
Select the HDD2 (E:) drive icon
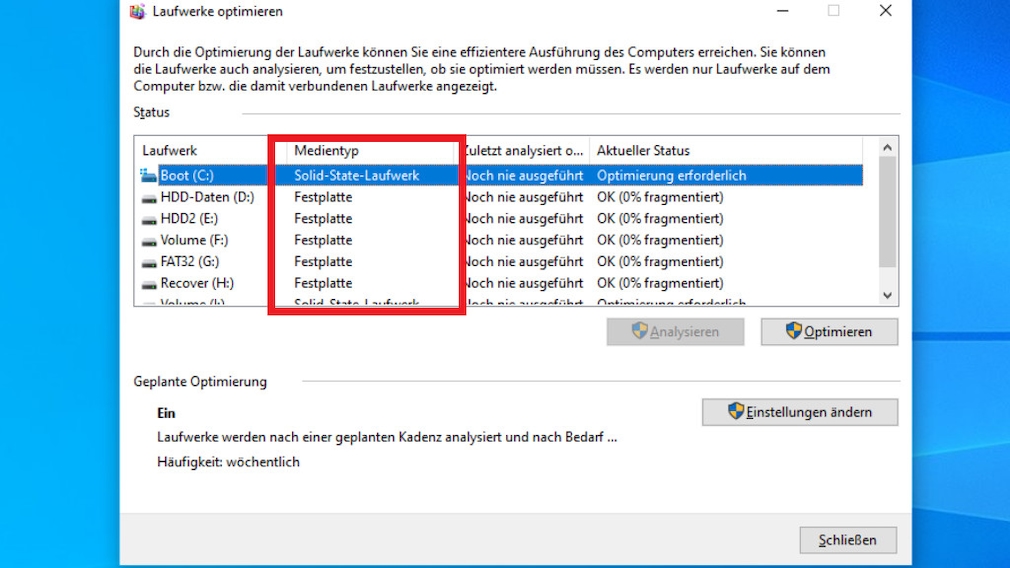(149, 219)
